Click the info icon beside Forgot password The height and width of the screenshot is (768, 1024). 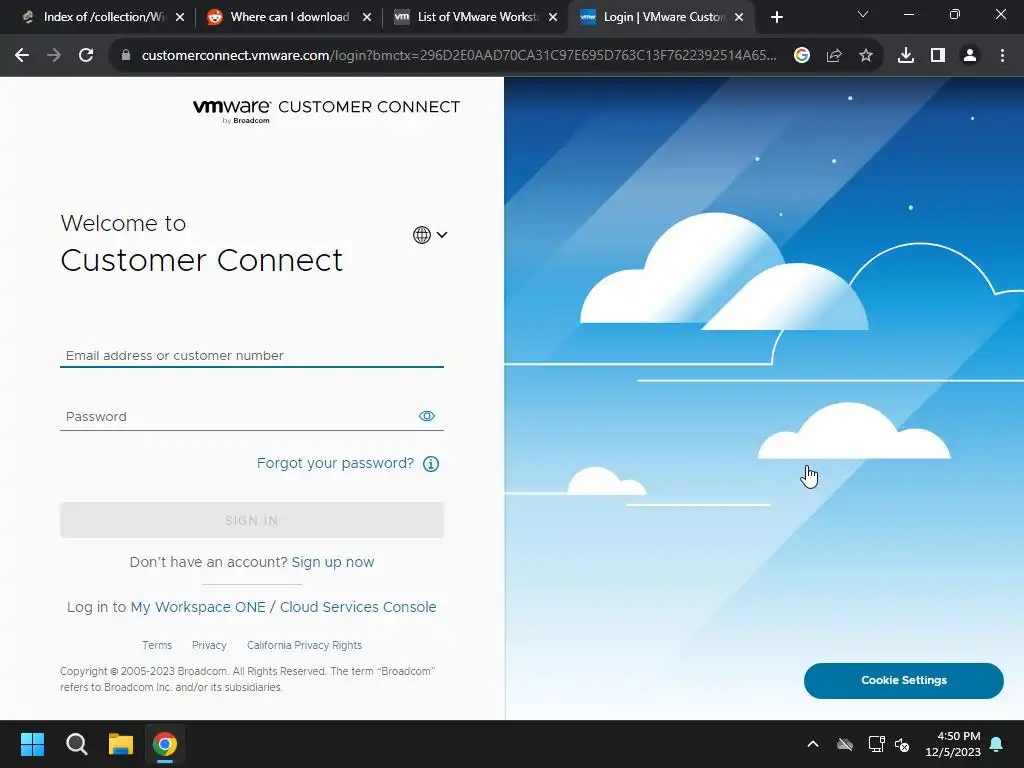click(431, 464)
